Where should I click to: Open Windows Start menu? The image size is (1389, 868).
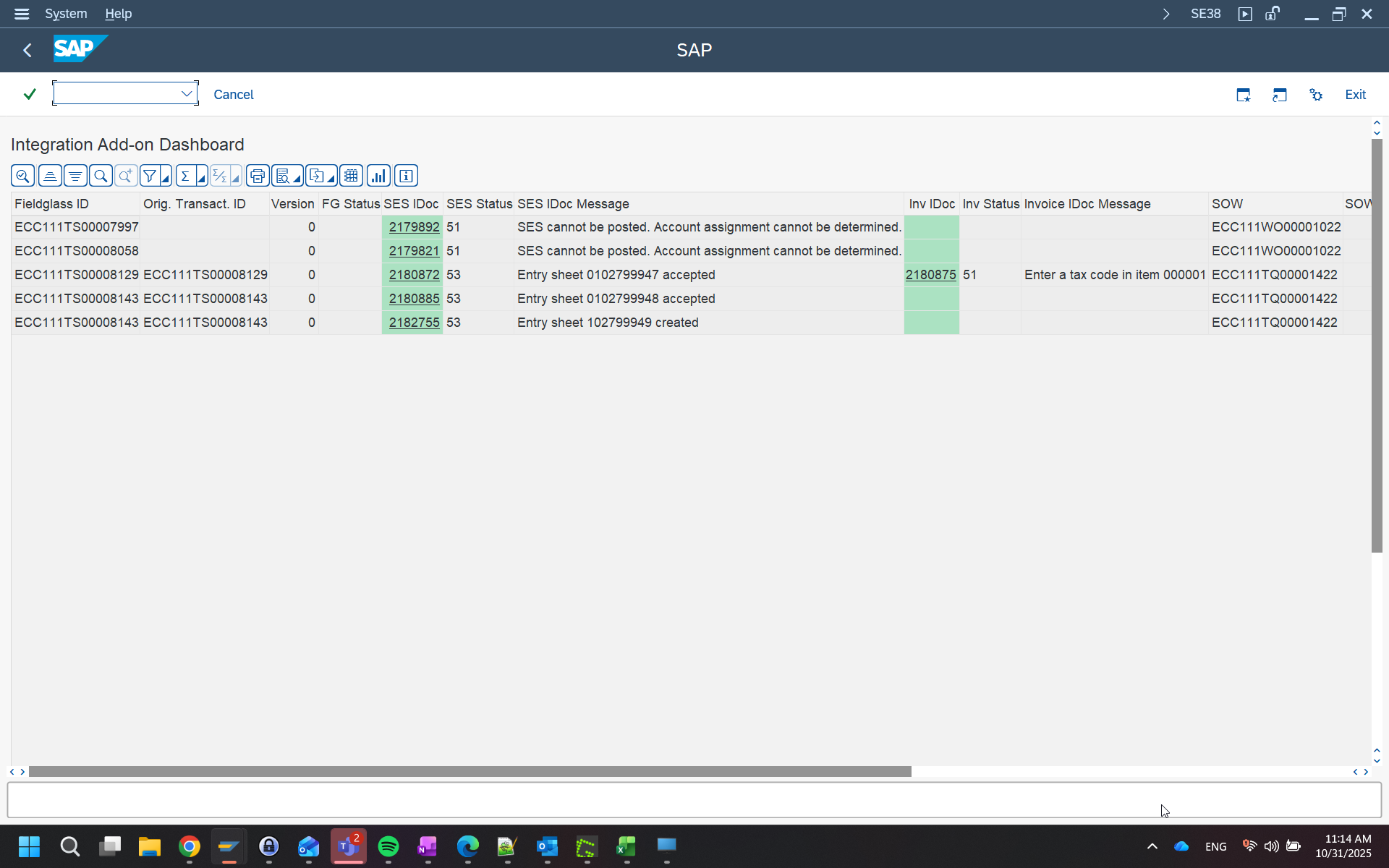click(x=29, y=846)
